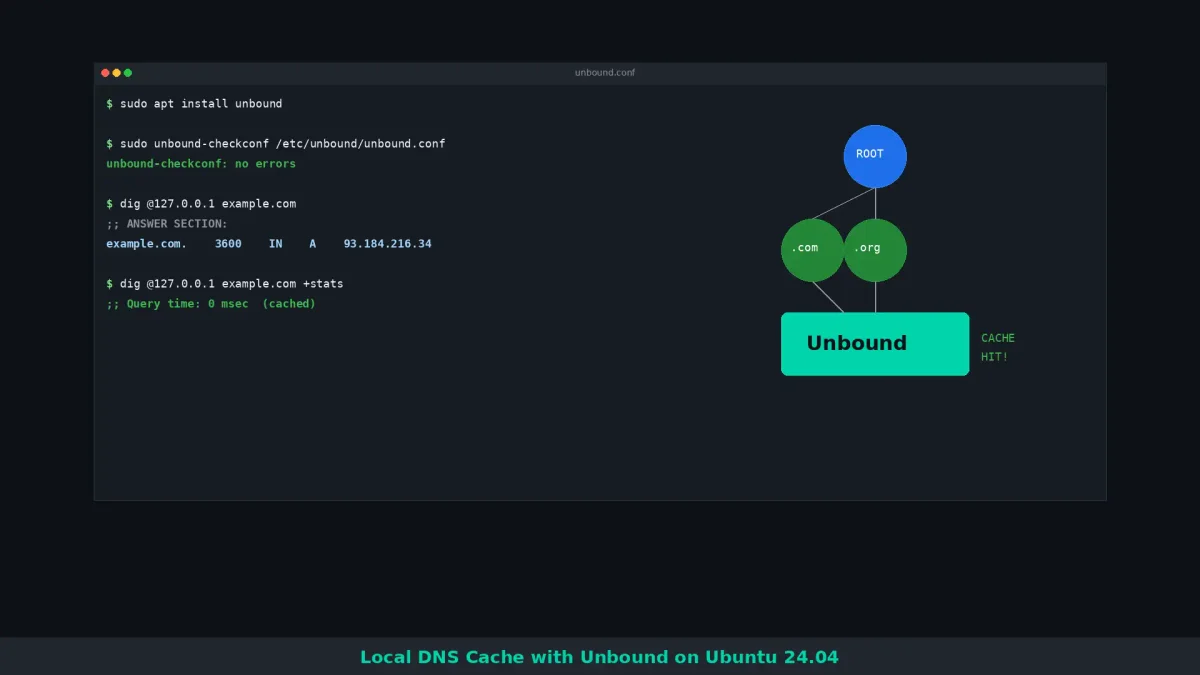The height and width of the screenshot is (675, 1200).
Task: Click the blue ROOT node circle
Action: [x=875, y=156]
